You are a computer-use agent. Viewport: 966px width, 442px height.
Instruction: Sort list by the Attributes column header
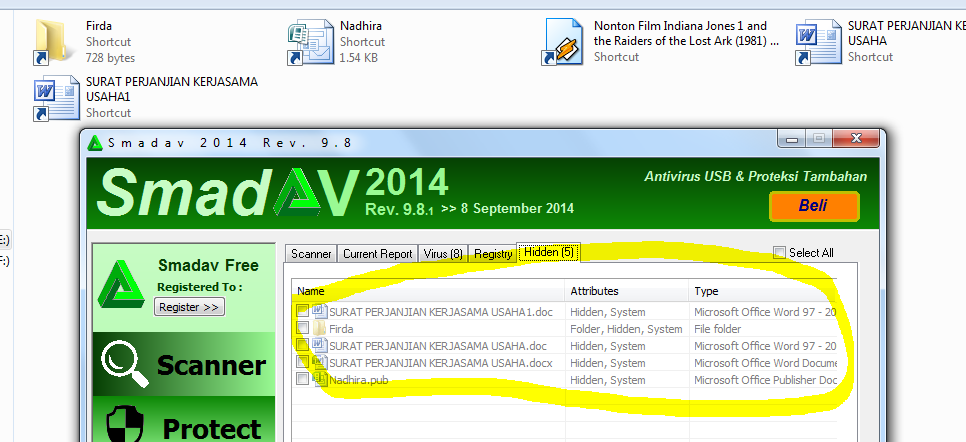[627, 291]
